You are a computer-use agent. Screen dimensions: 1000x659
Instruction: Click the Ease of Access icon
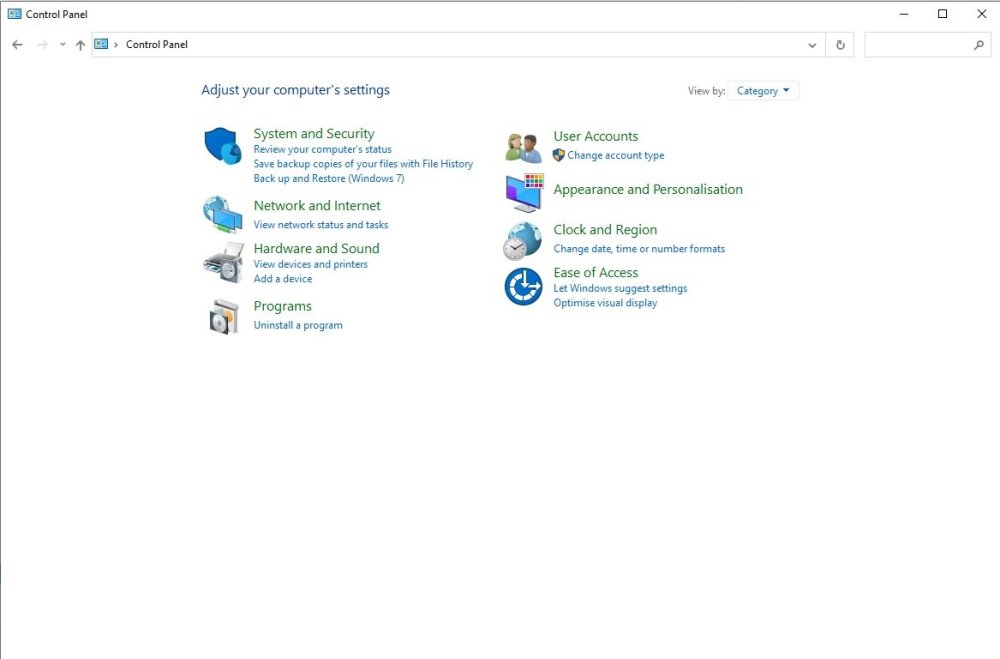[524, 286]
